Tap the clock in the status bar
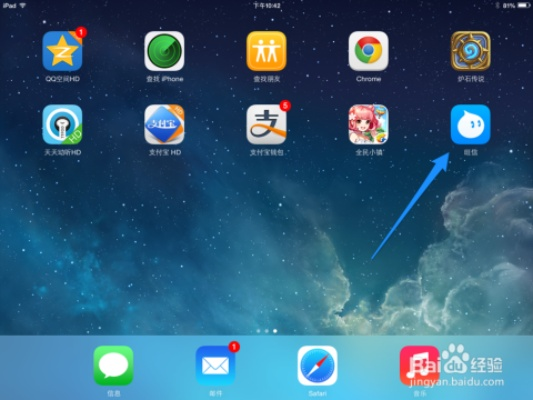The width and height of the screenshot is (533, 400). tap(267, 5)
